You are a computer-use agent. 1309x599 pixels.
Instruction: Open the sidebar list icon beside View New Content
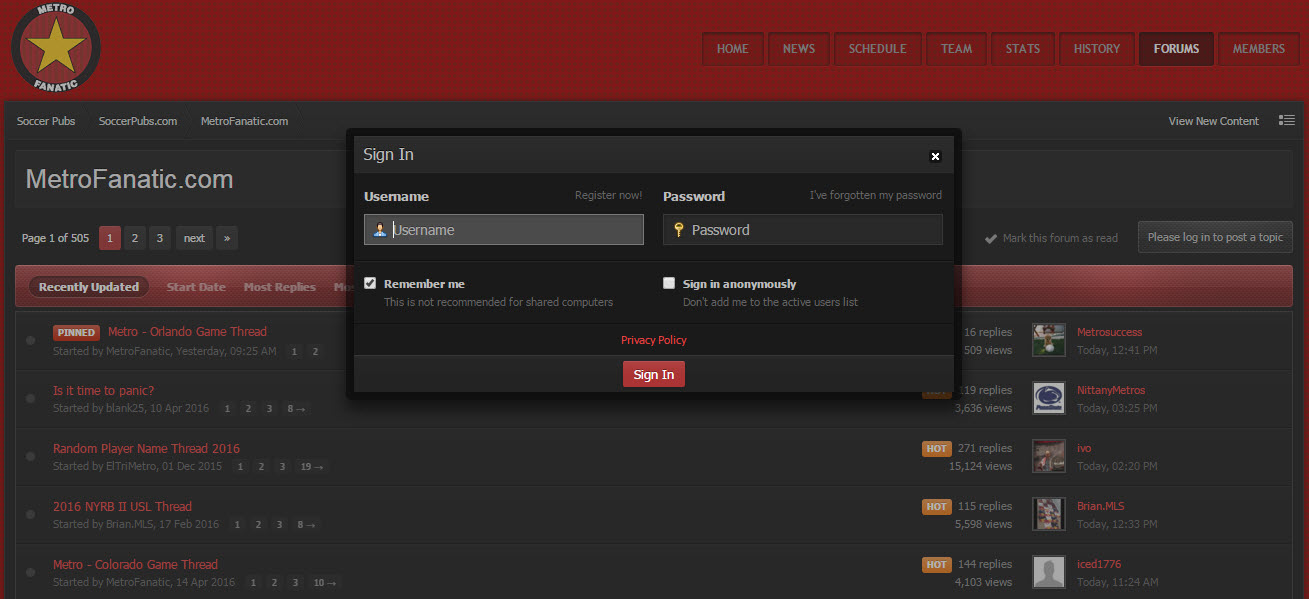[1287, 120]
